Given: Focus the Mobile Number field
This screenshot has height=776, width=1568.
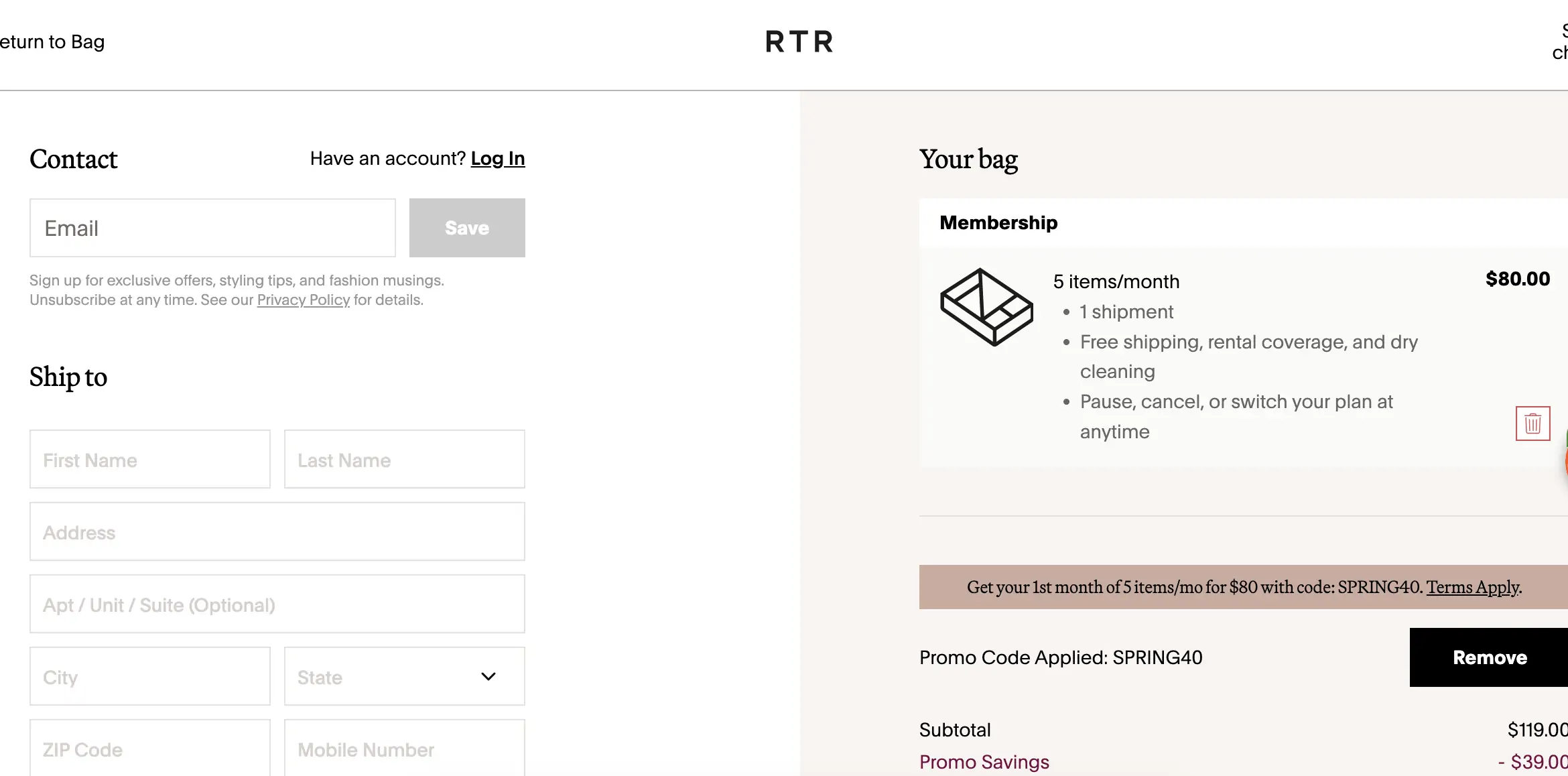Looking at the screenshot, I should coord(404,749).
